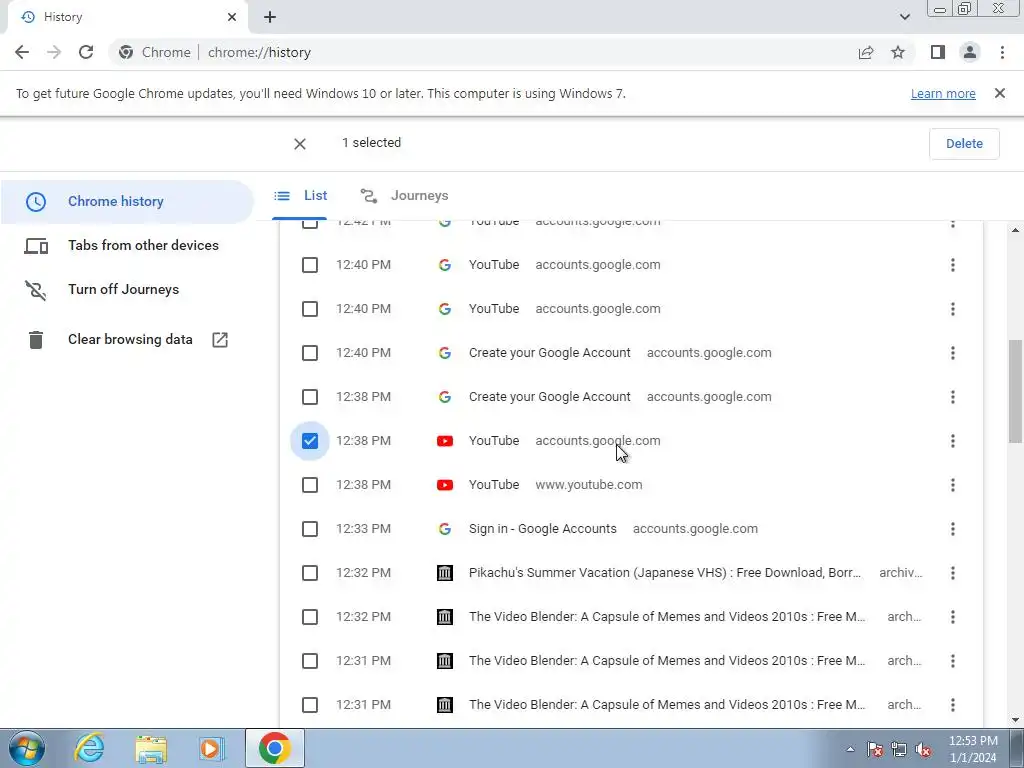Open a new tab with the plus button
Image resolution: width=1024 pixels, height=768 pixels.
tap(270, 17)
